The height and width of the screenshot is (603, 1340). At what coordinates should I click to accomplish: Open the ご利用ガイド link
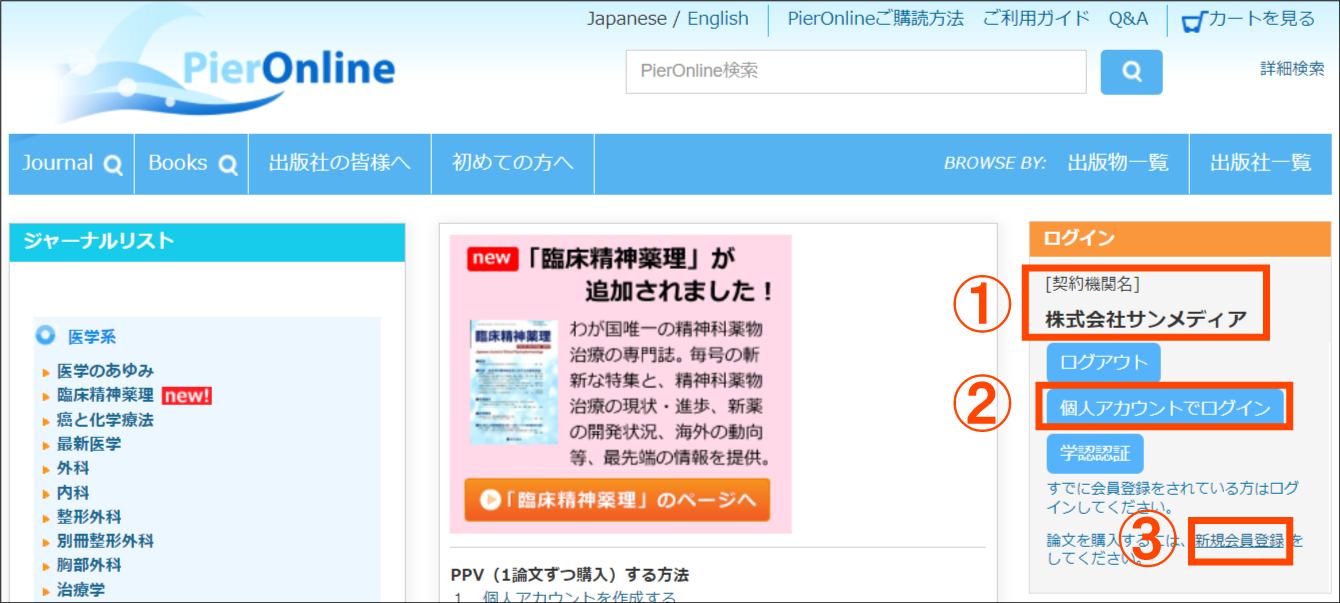[x=1035, y=19]
